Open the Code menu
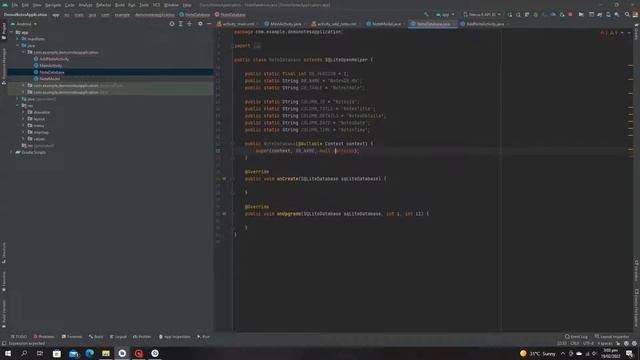 point(70,5)
